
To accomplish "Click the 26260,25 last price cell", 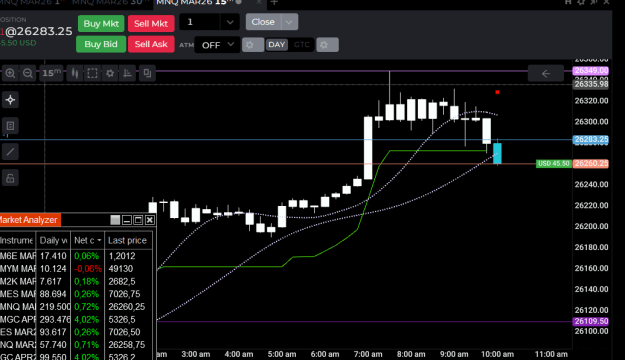I will (127, 307).
